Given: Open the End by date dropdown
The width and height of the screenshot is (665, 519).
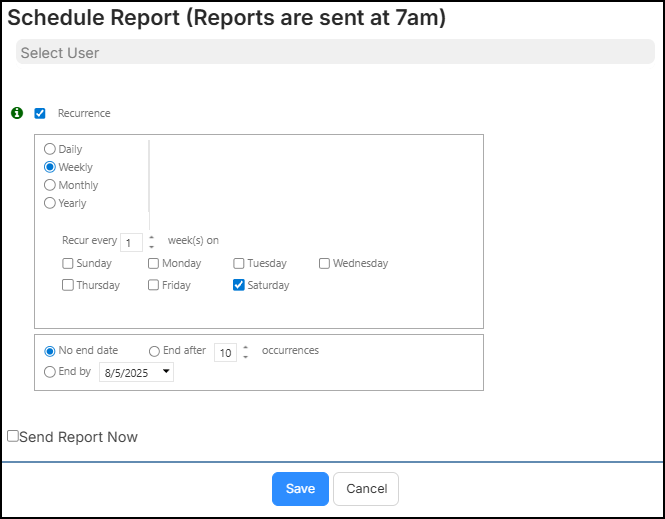Looking at the screenshot, I should click(x=166, y=371).
